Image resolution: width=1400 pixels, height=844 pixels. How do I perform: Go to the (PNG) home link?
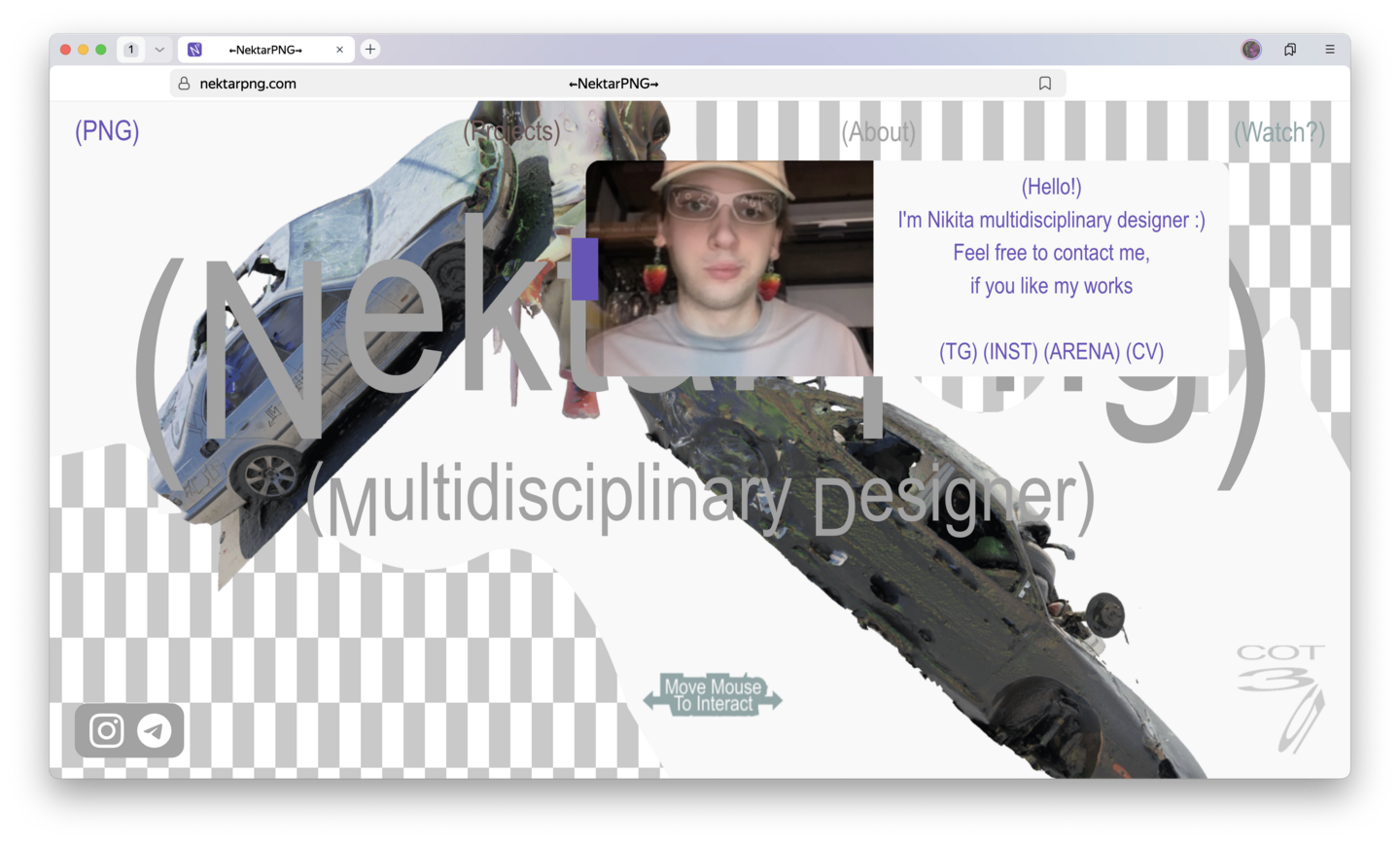click(x=107, y=131)
